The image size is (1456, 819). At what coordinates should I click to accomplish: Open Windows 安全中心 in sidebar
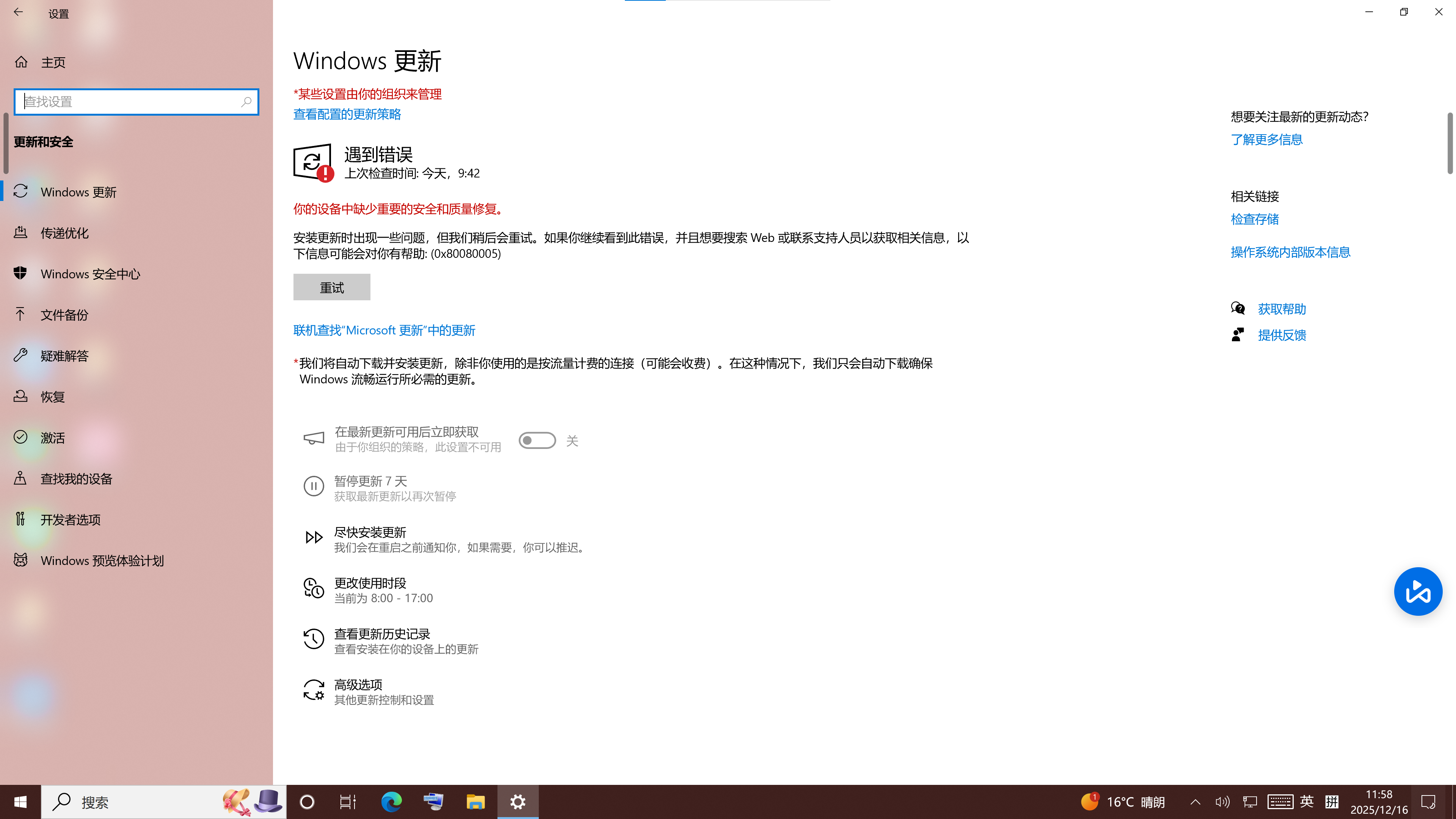(136, 274)
